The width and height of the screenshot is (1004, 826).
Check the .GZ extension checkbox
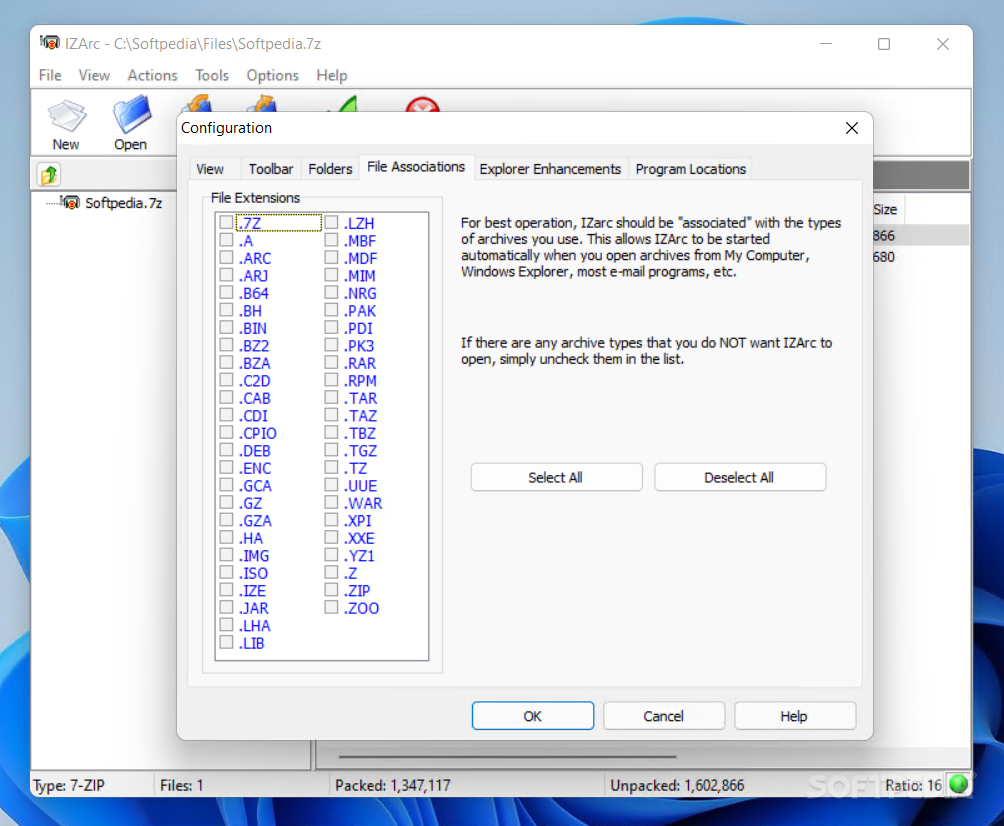coord(226,503)
